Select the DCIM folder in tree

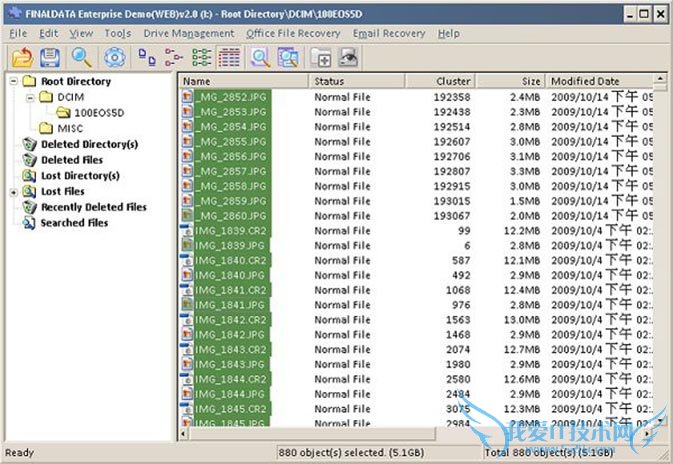point(70,97)
